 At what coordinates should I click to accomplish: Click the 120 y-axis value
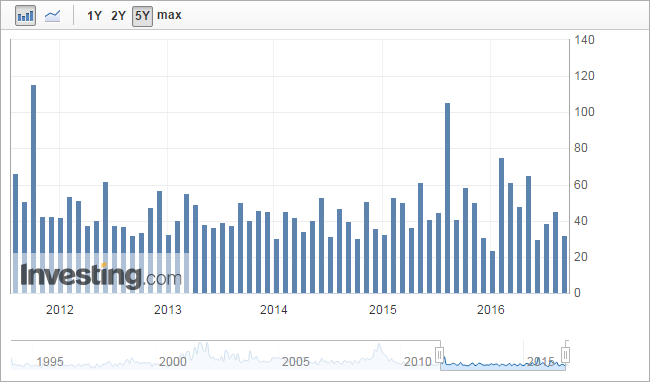pyautogui.click(x=585, y=76)
